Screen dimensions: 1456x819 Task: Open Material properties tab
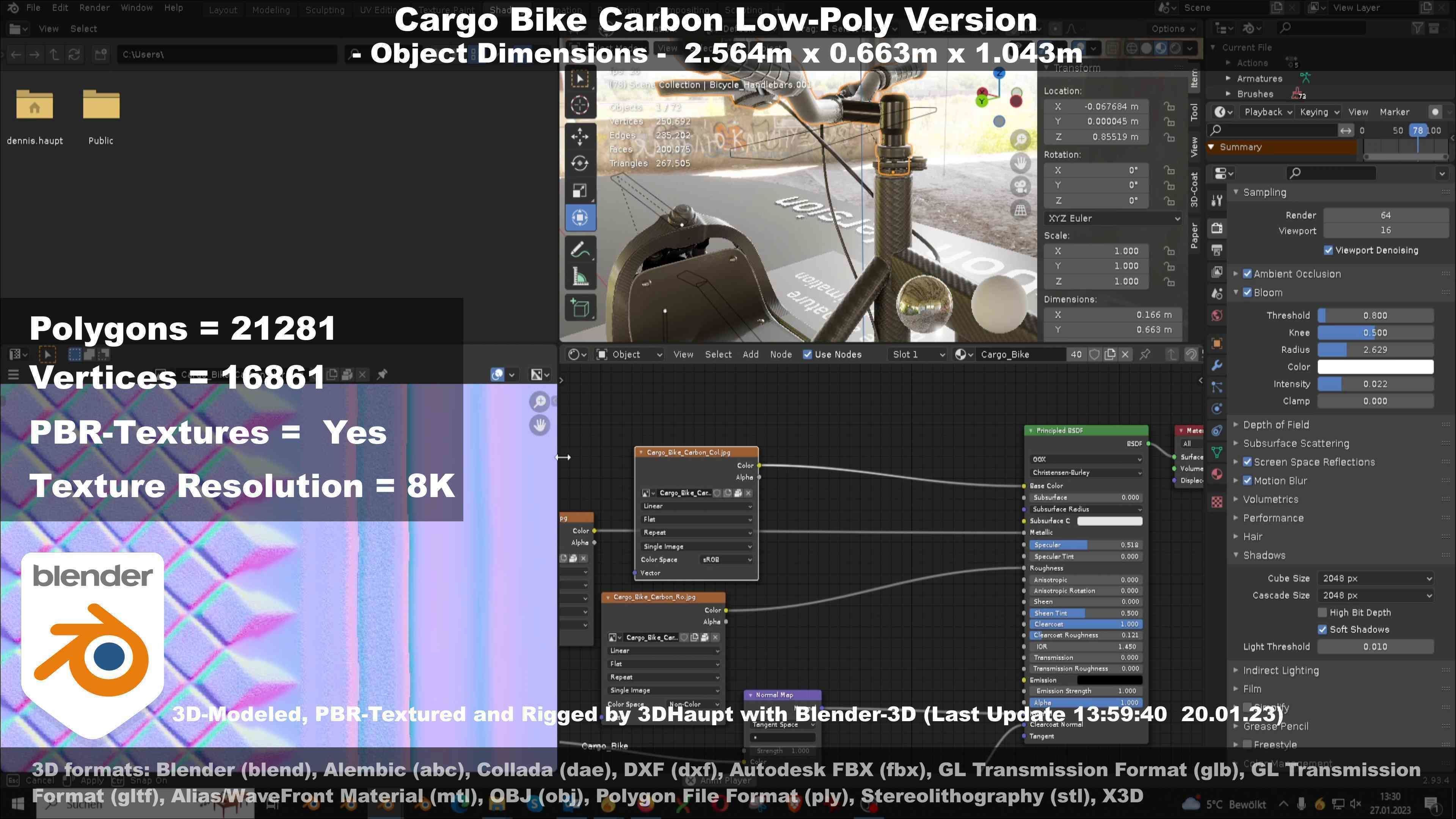[1217, 474]
